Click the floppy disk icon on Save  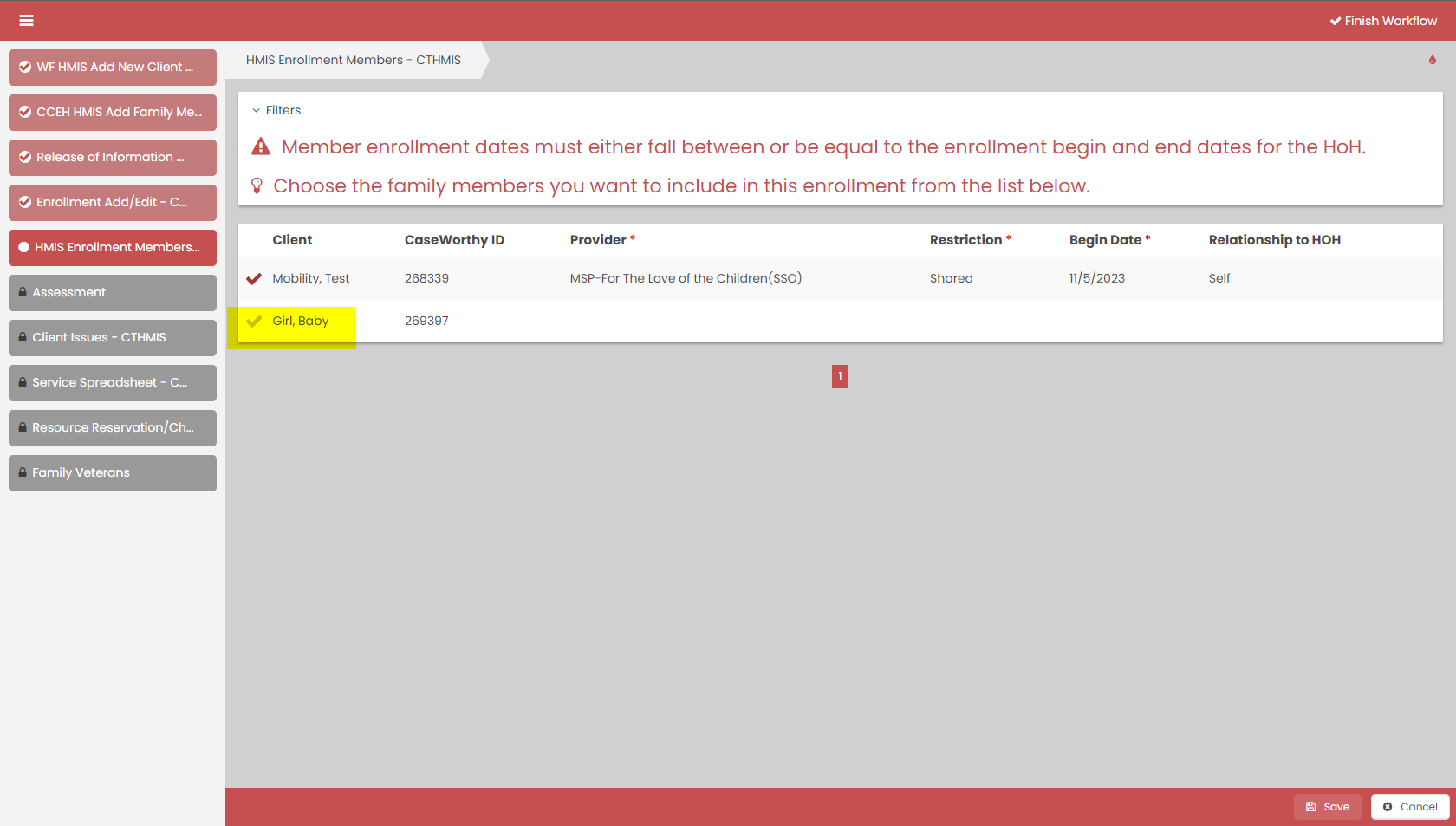click(x=1310, y=807)
